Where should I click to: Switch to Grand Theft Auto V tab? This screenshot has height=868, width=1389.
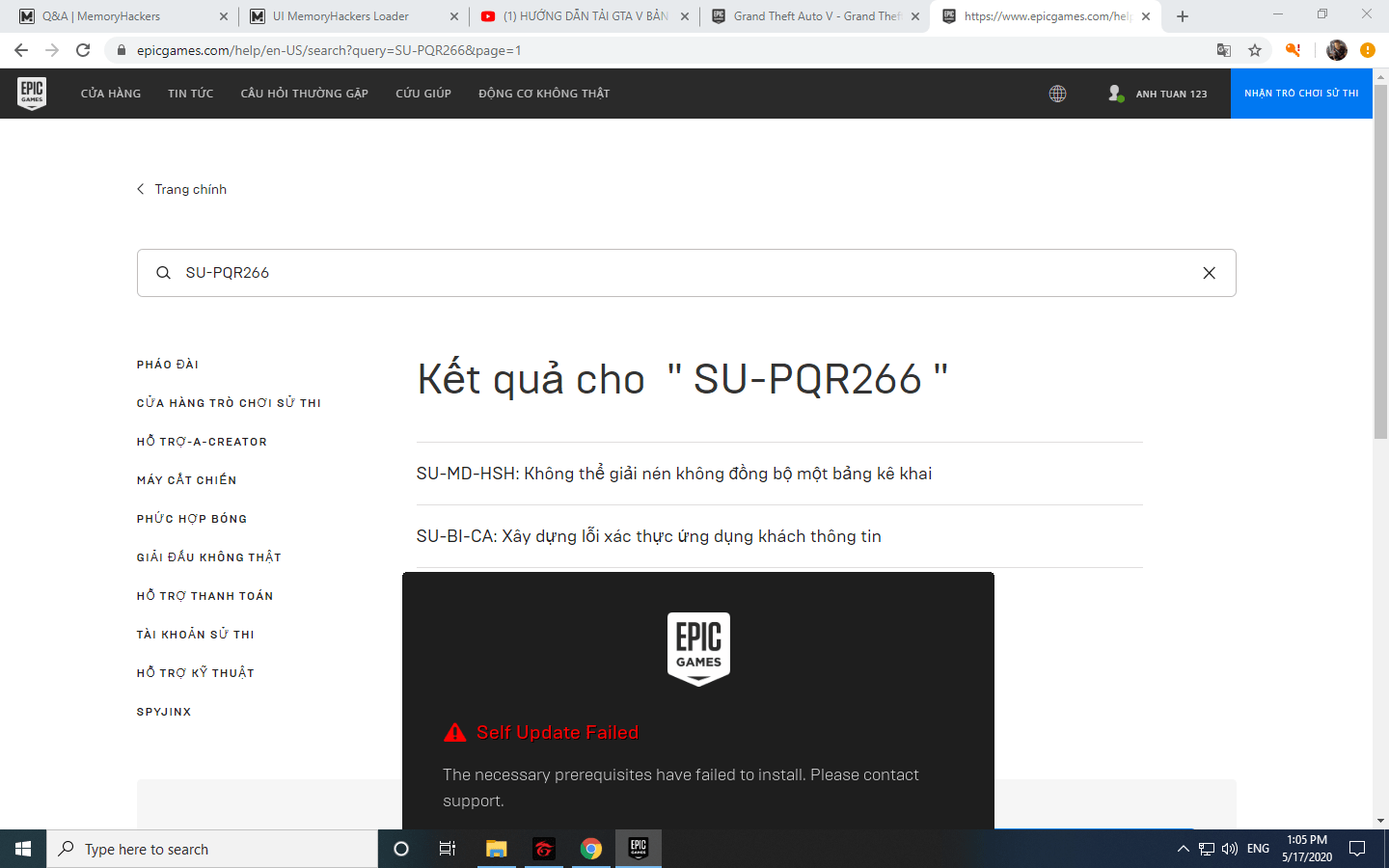(x=816, y=16)
